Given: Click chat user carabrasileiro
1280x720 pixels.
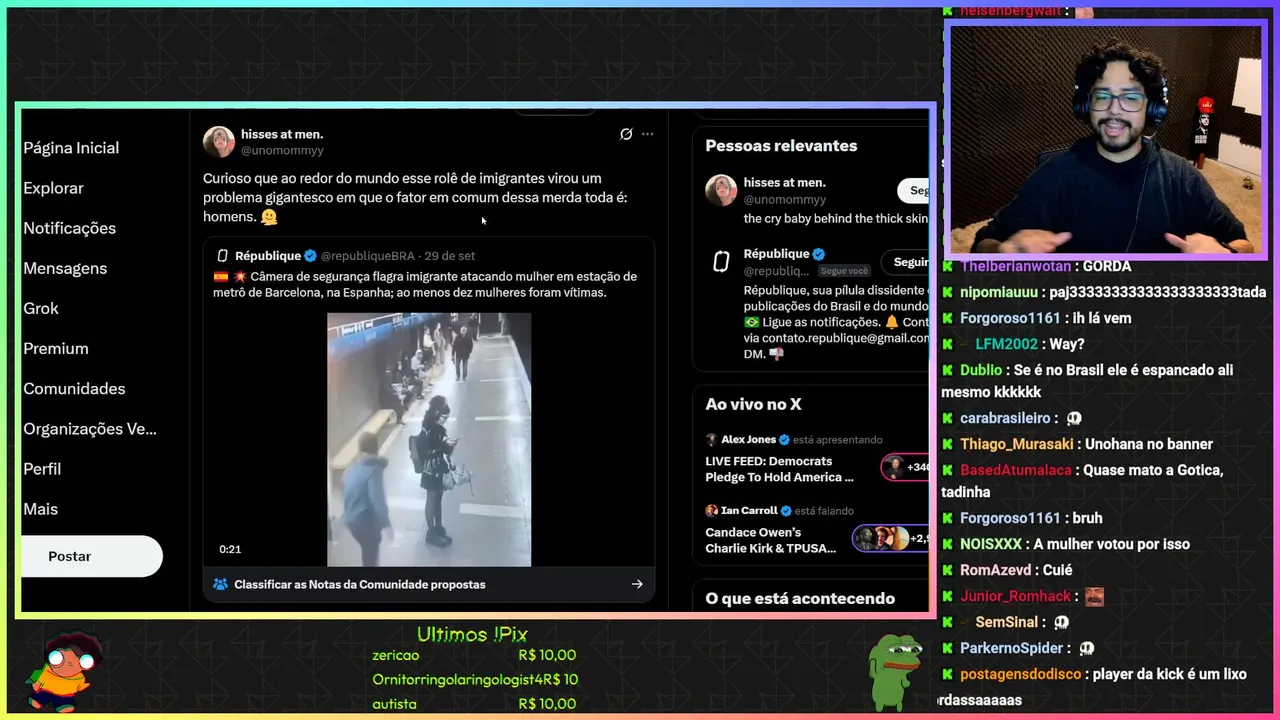Looking at the screenshot, I should click(x=1005, y=418).
